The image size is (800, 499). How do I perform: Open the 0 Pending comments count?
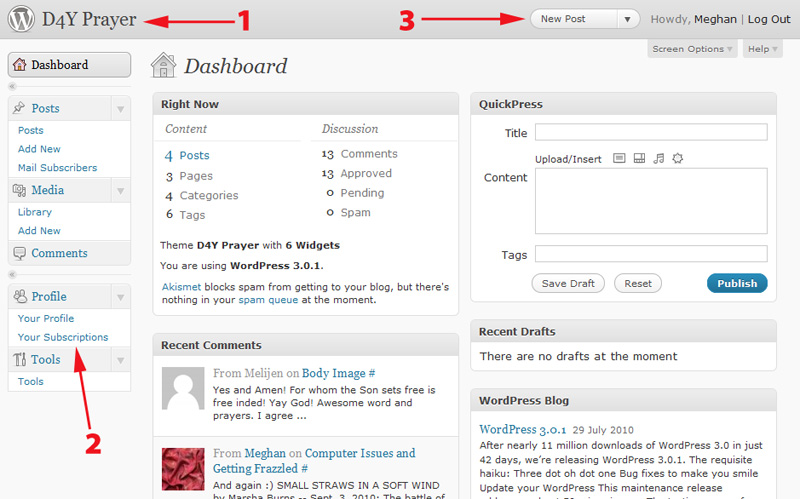(x=355, y=193)
